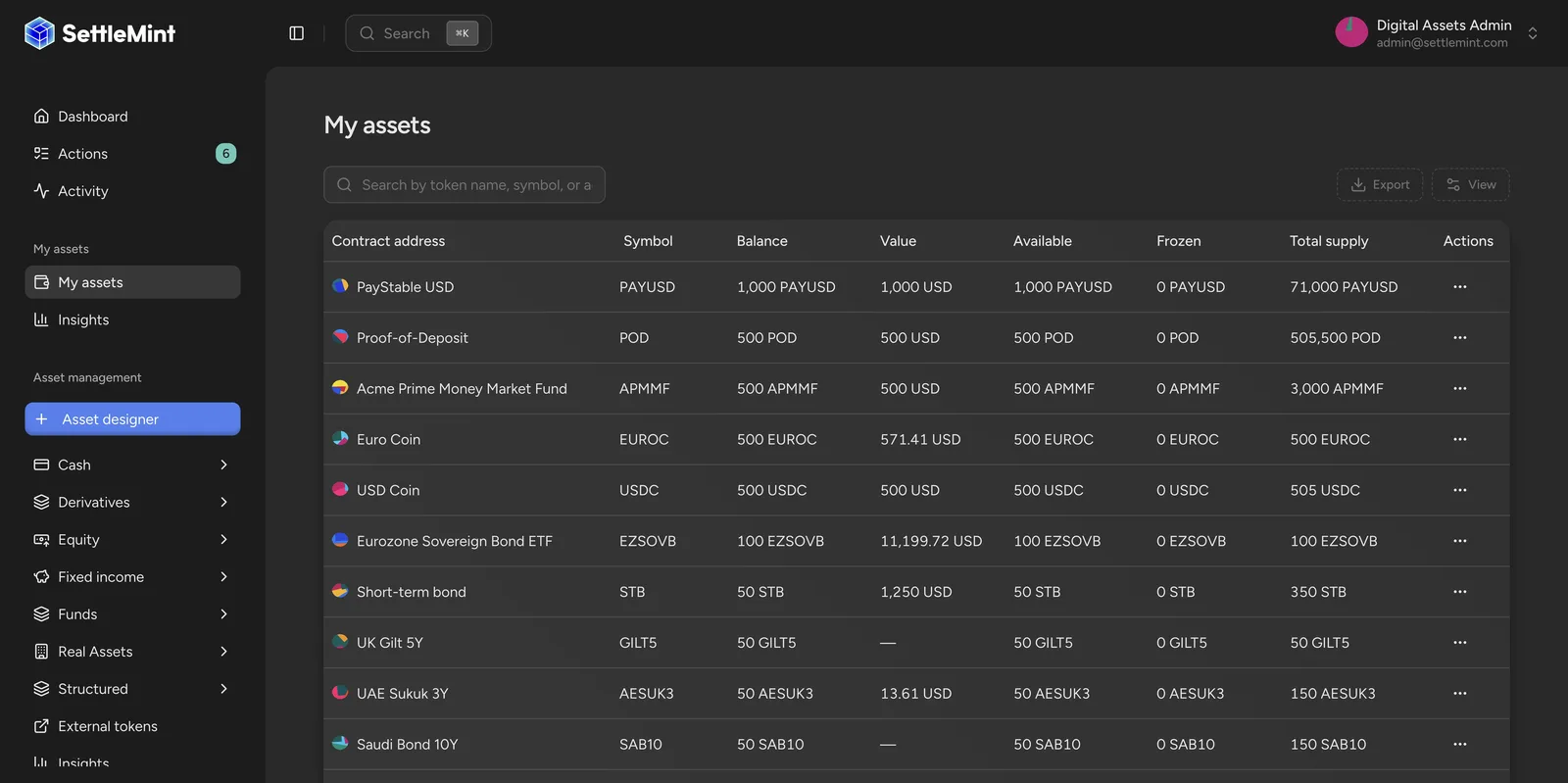Screen dimensions: 1568x783
Task: Click the Proof-of-Deposit asset name
Action: [x=413, y=338]
